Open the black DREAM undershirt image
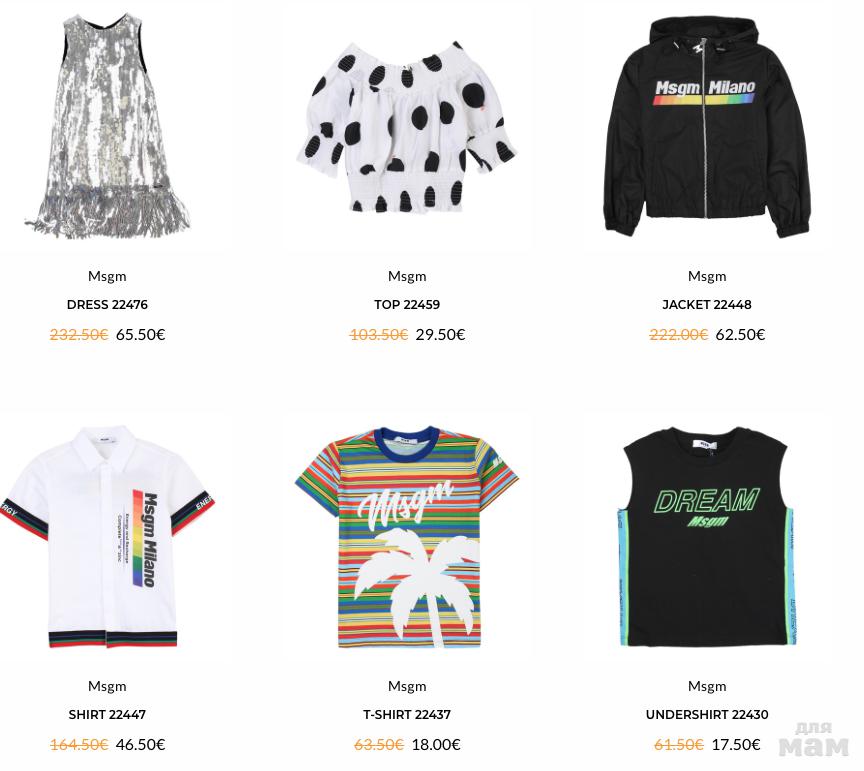This screenshot has width=864, height=771. [707, 536]
